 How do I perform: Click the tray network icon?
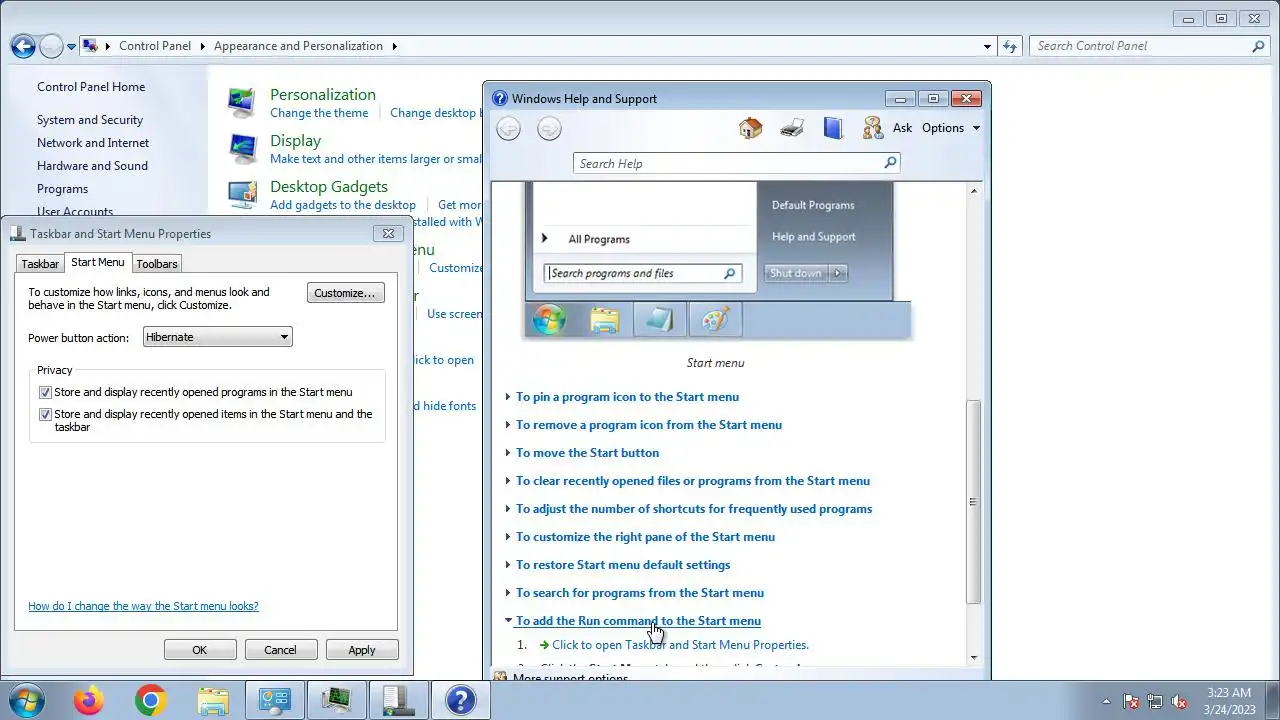(1155, 701)
